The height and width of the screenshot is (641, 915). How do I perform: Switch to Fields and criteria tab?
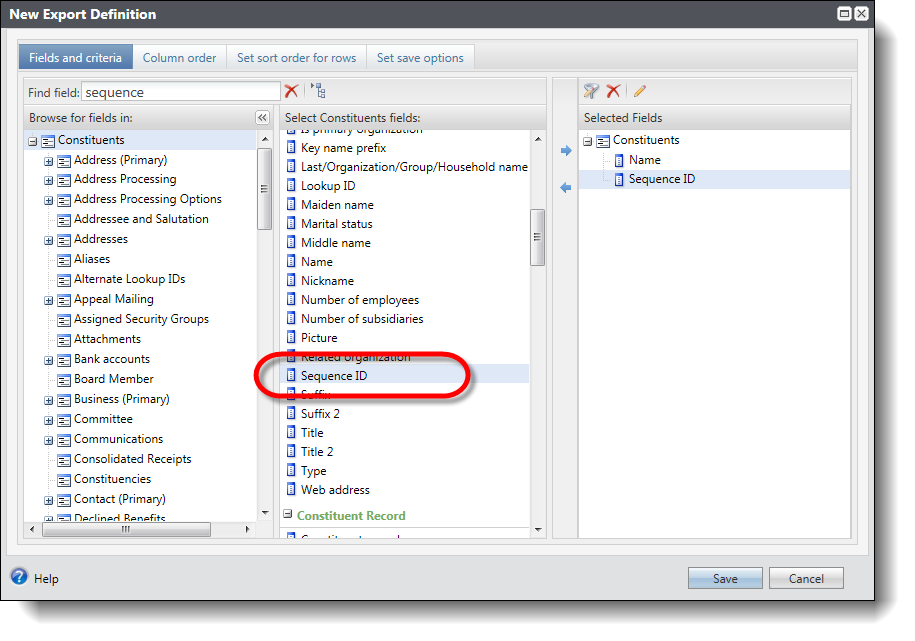coord(76,57)
